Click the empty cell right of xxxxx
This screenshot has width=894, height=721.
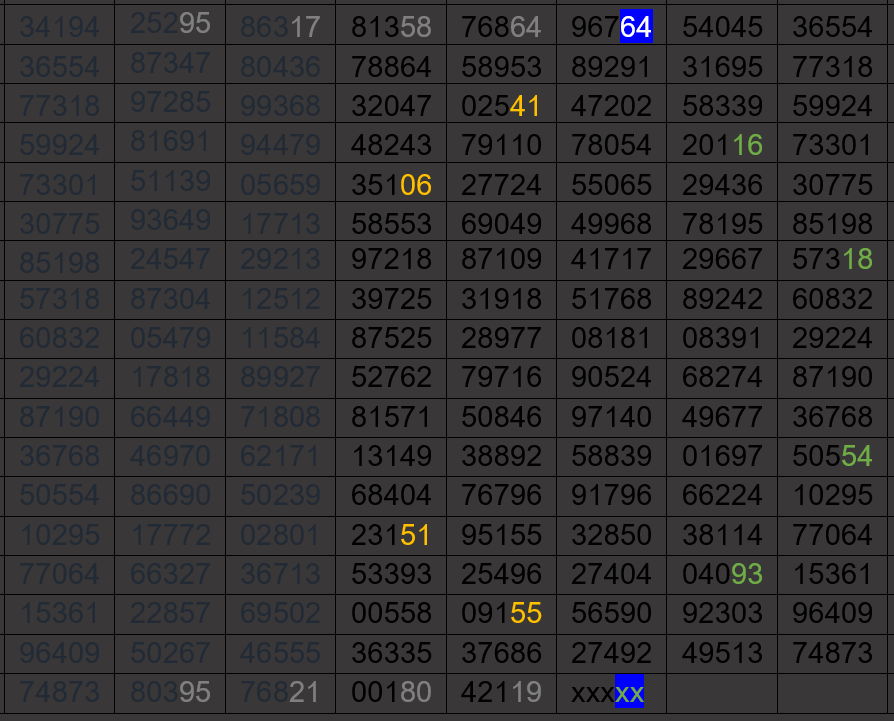pos(722,693)
